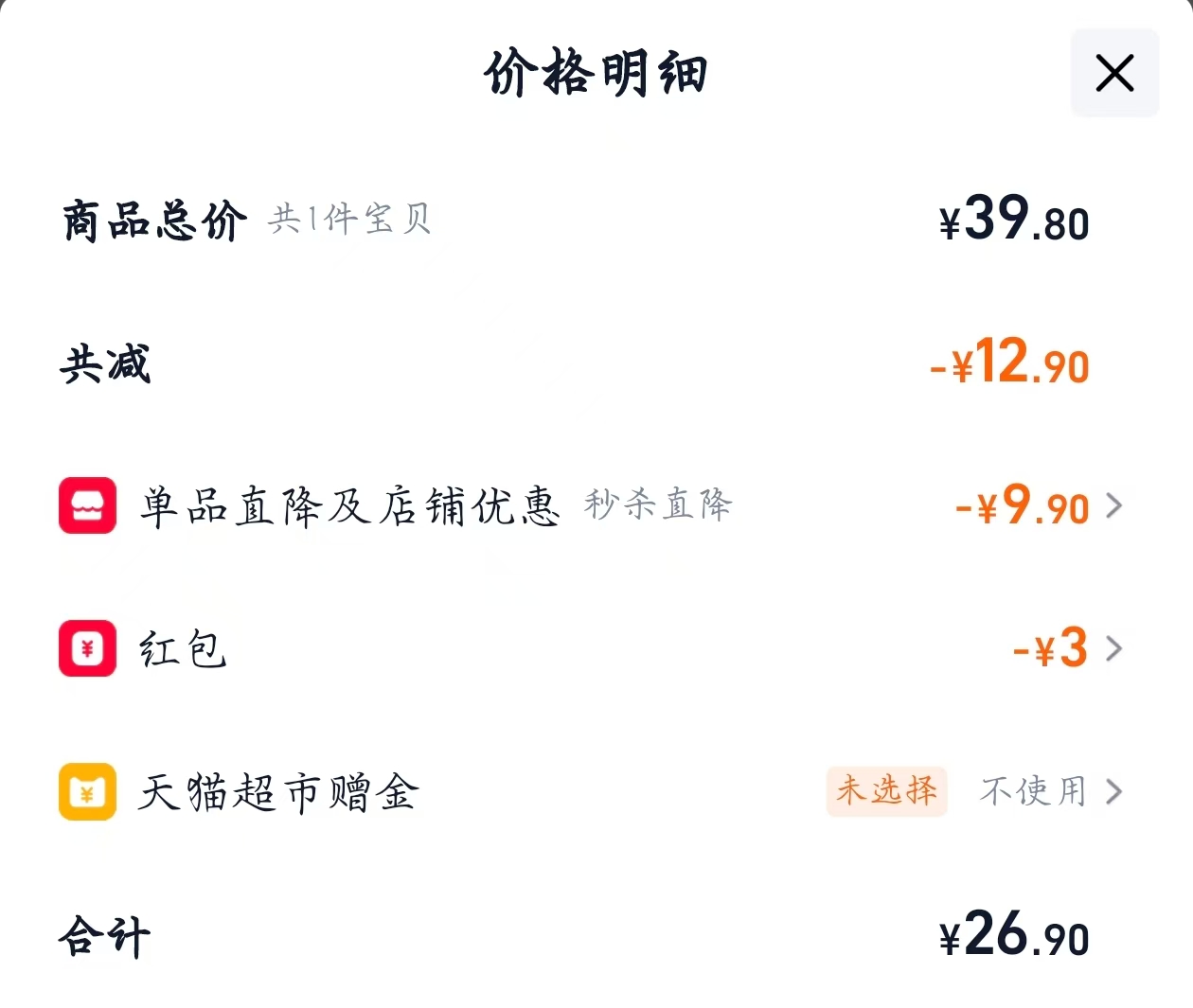Select the orange coupon badge beside 单品直降及店铺优惠
The height and width of the screenshot is (1008, 1193).
click(x=87, y=506)
